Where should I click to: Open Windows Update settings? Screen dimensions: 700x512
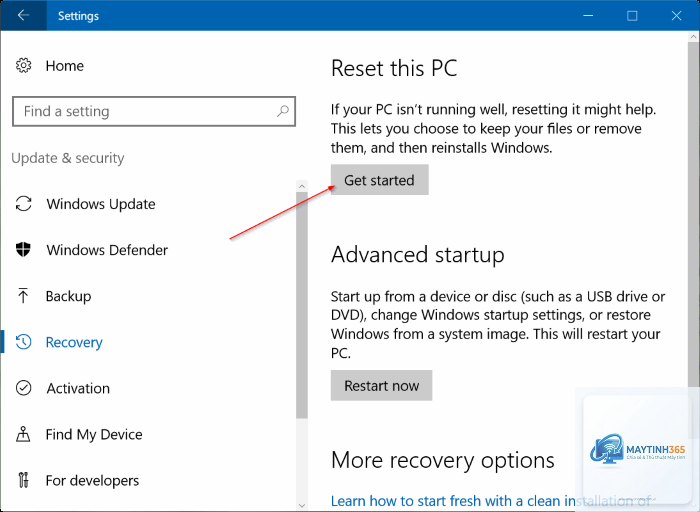(x=101, y=204)
